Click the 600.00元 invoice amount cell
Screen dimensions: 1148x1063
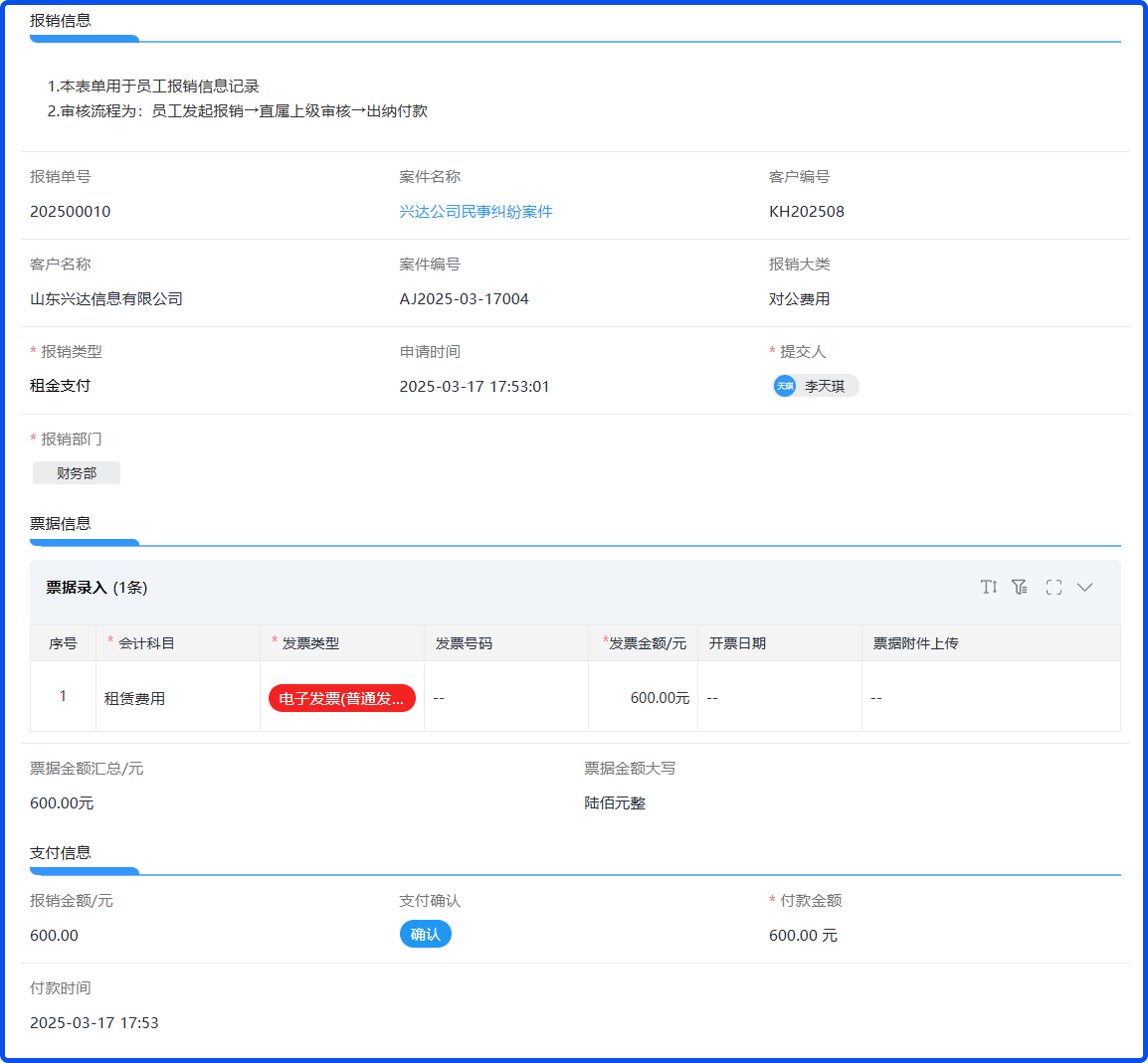(659, 698)
